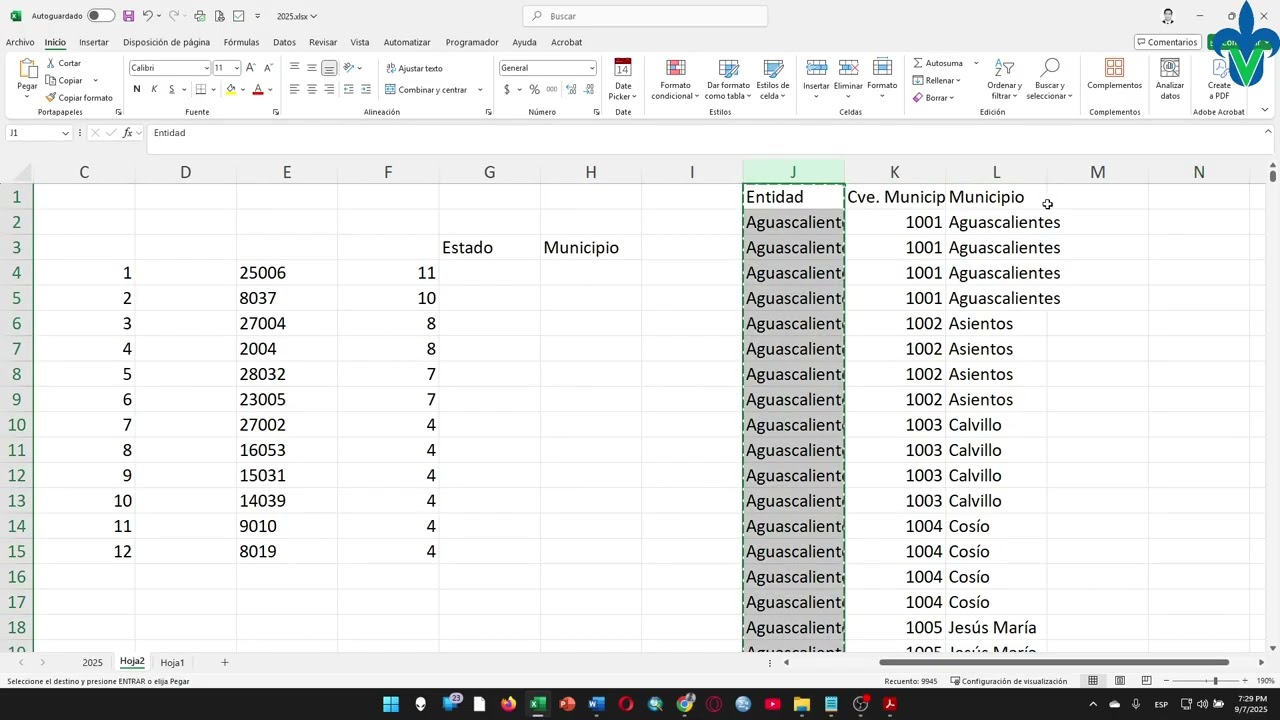Open Complementos add-ins
Image resolution: width=1280 pixels, height=720 pixels.
tap(1114, 74)
